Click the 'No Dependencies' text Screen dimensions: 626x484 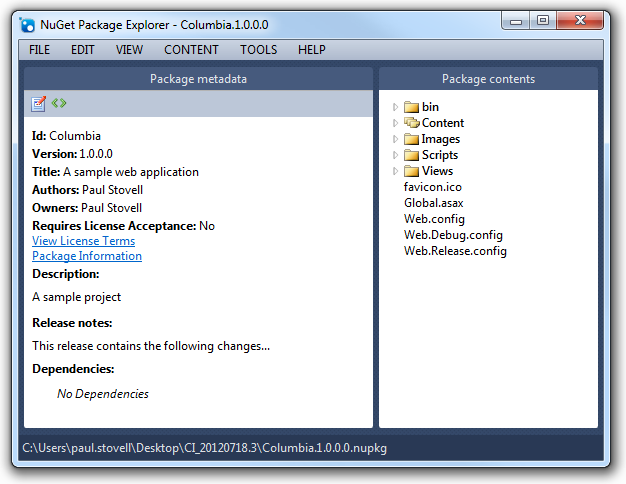click(103, 394)
